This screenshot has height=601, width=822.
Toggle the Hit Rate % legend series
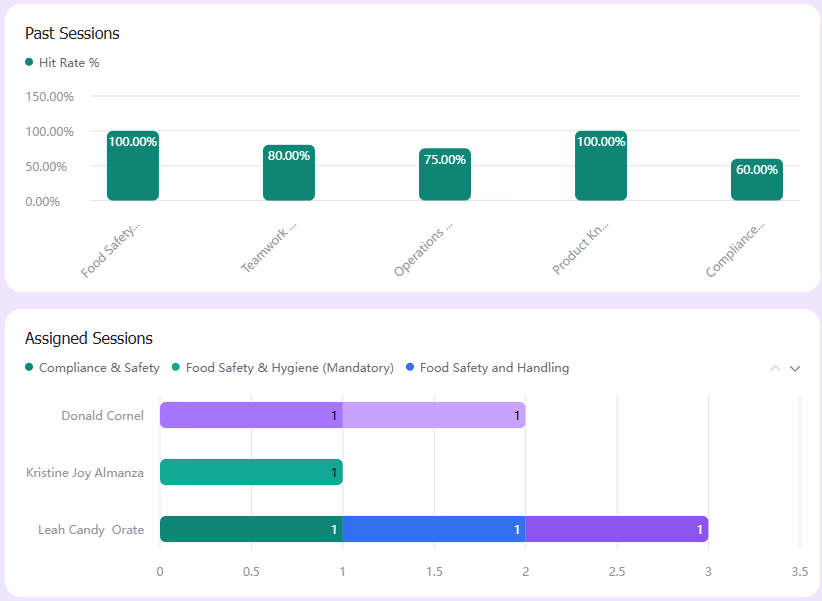(x=62, y=62)
